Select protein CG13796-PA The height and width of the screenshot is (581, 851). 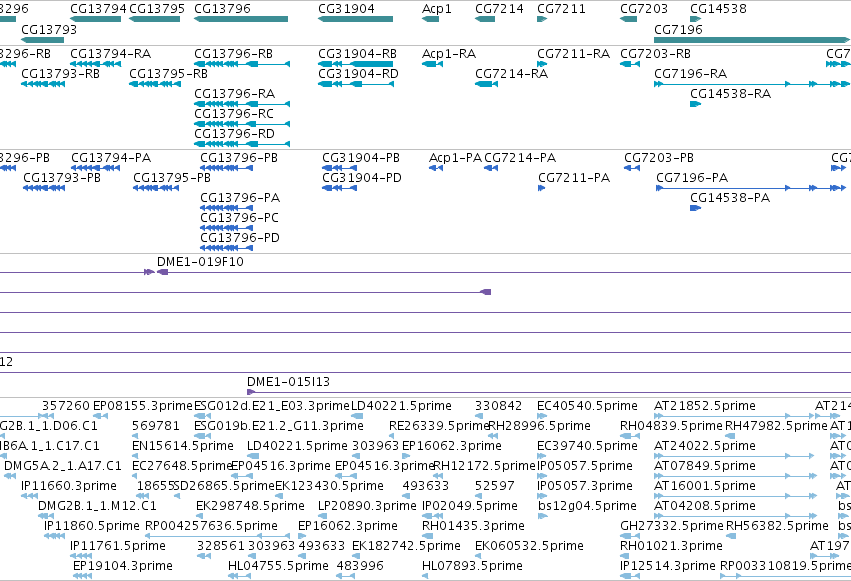(240, 198)
